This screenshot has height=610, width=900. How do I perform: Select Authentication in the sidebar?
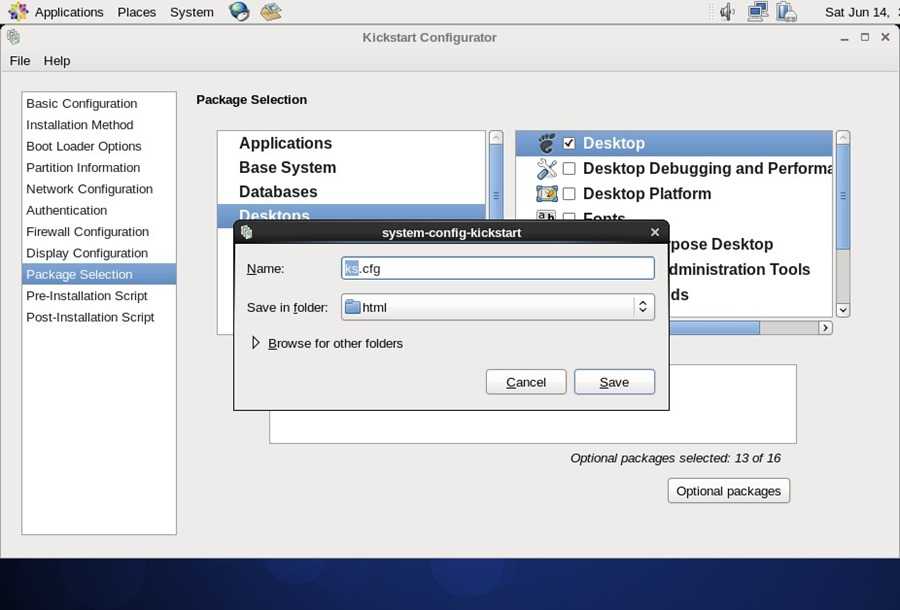(x=99, y=210)
